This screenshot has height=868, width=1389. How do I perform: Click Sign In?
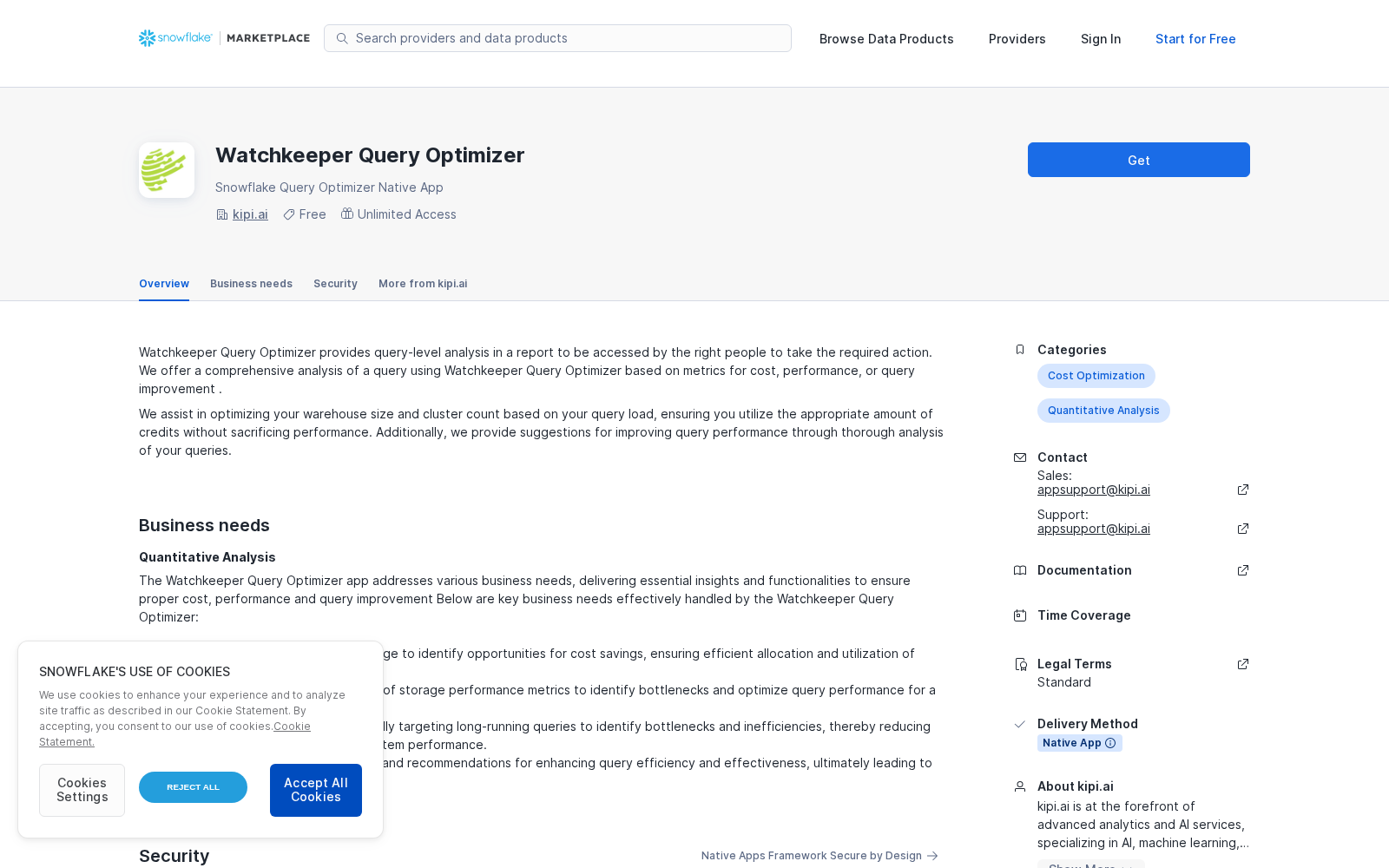point(1101,39)
